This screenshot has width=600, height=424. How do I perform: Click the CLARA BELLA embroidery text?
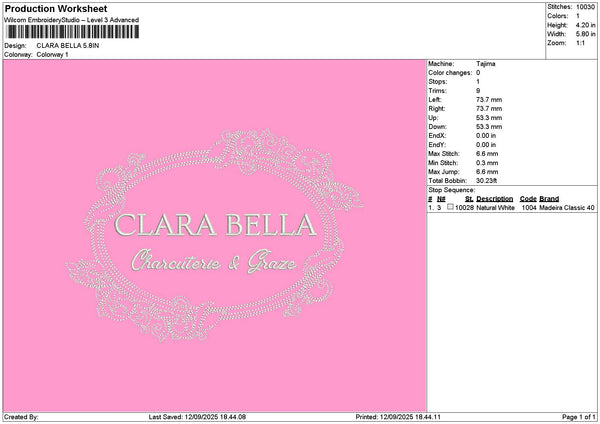(215, 225)
